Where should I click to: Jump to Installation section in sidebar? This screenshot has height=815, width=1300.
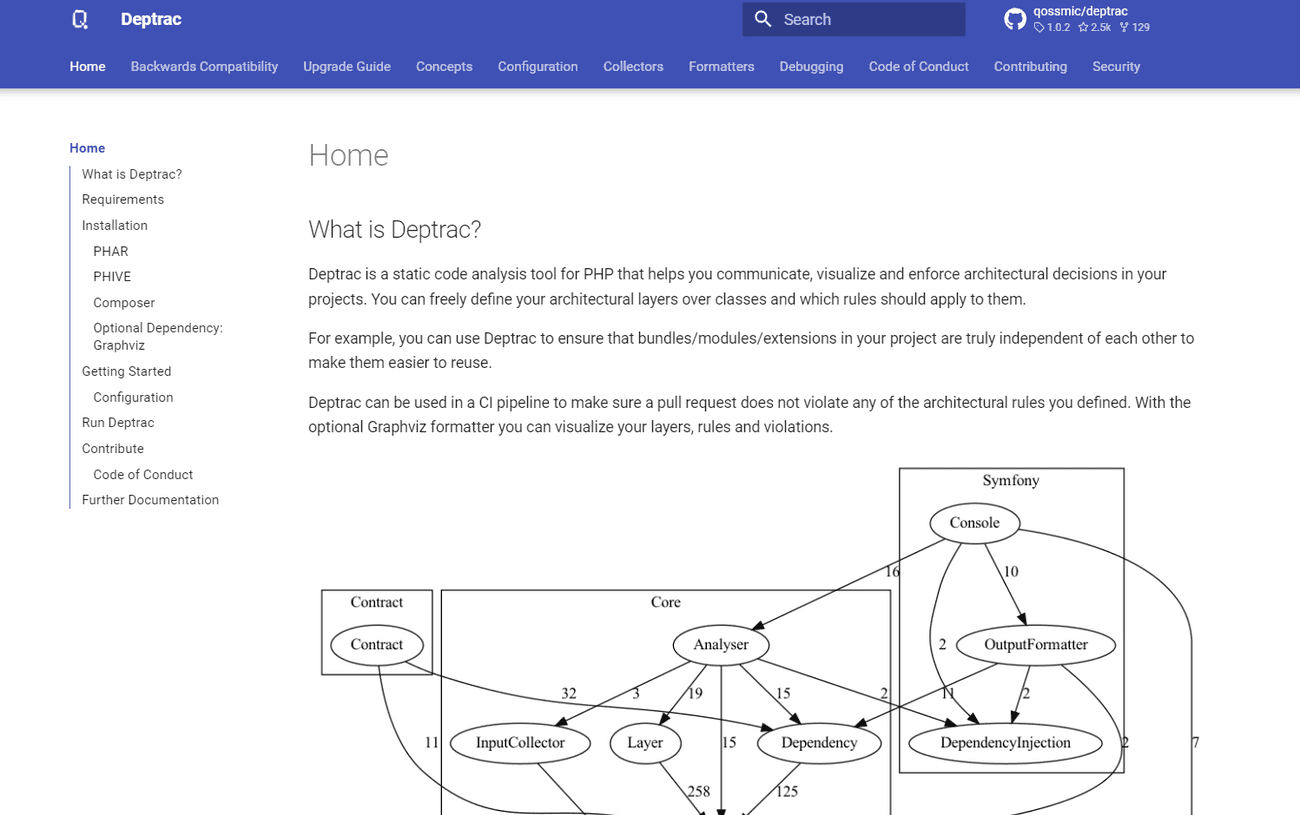(x=115, y=225)
